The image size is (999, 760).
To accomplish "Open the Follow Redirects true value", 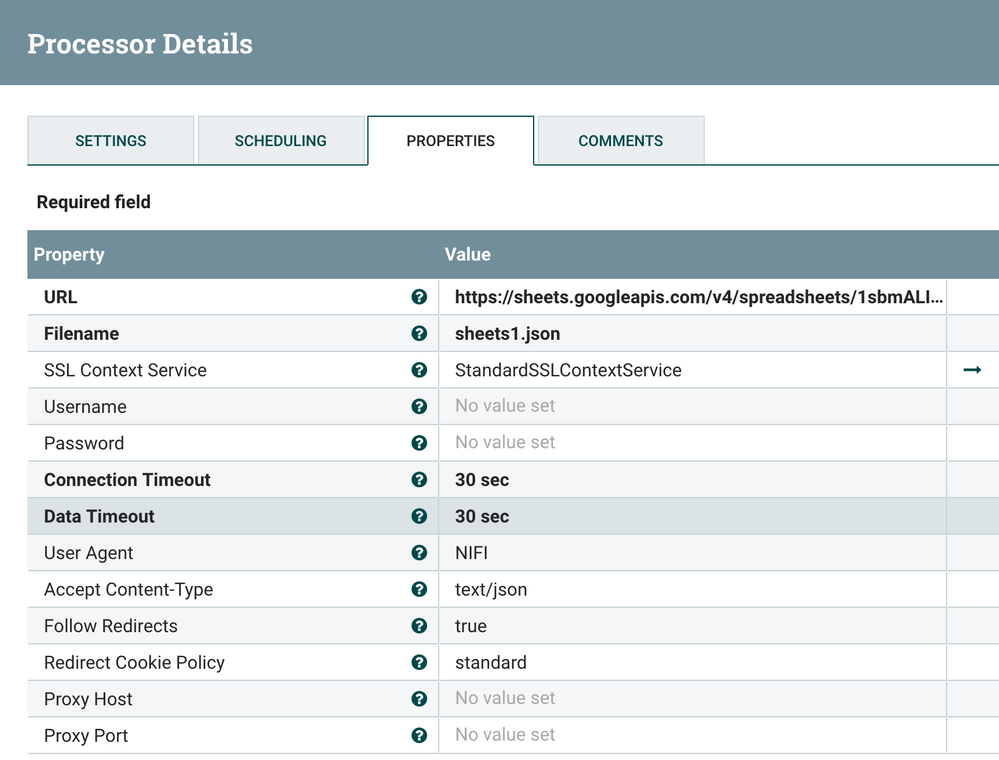I will click(692, 626).
